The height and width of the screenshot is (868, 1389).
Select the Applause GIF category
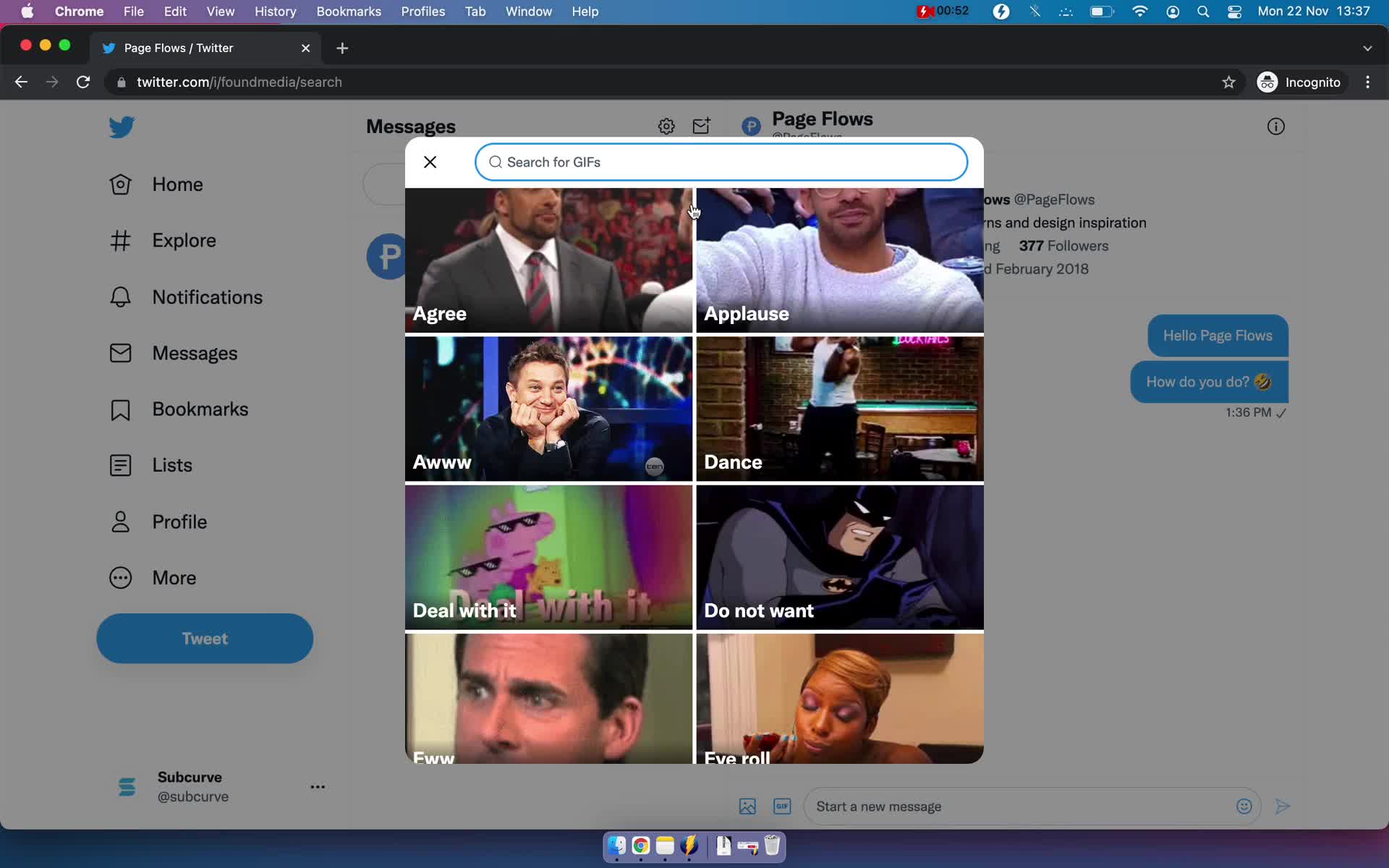coord(840,260)
